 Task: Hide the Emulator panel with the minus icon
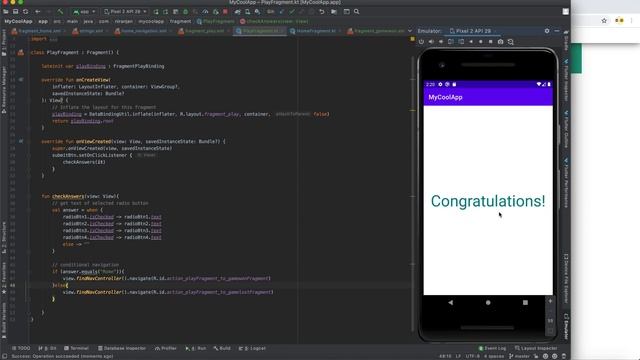click(557, 31)
